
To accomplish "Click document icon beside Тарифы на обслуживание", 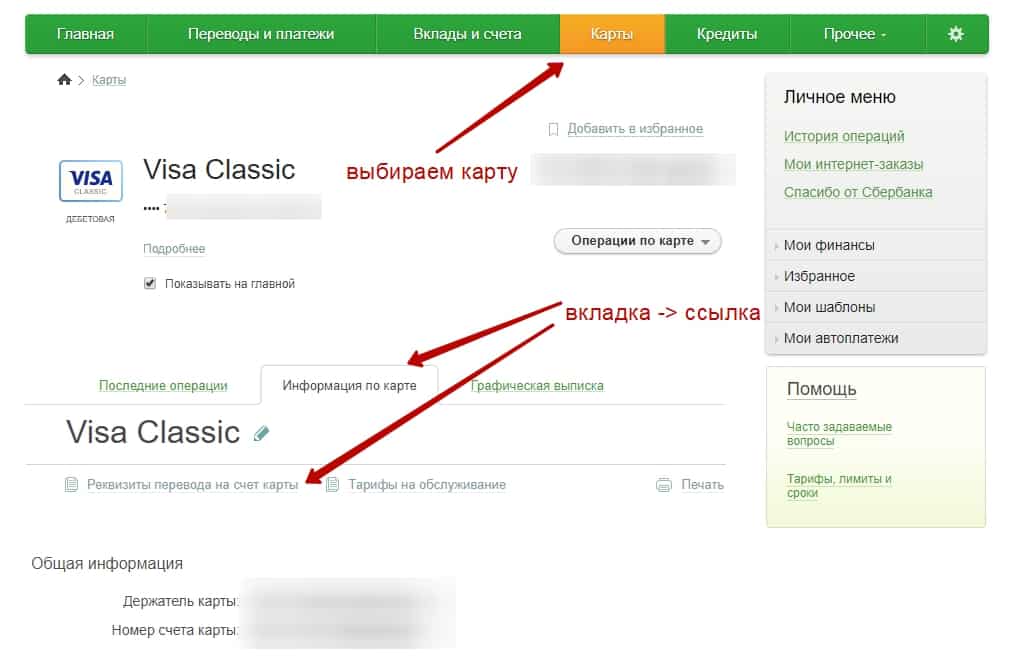I will click(333, 485).
